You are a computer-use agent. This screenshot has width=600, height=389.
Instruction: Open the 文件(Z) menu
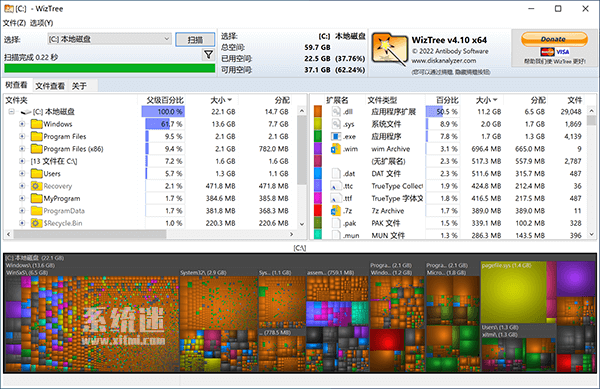coord(14,23)
